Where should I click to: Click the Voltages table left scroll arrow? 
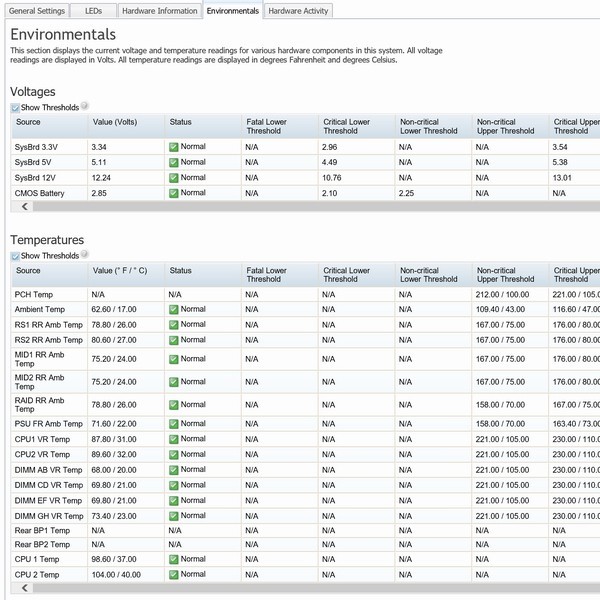click(25, 207)
